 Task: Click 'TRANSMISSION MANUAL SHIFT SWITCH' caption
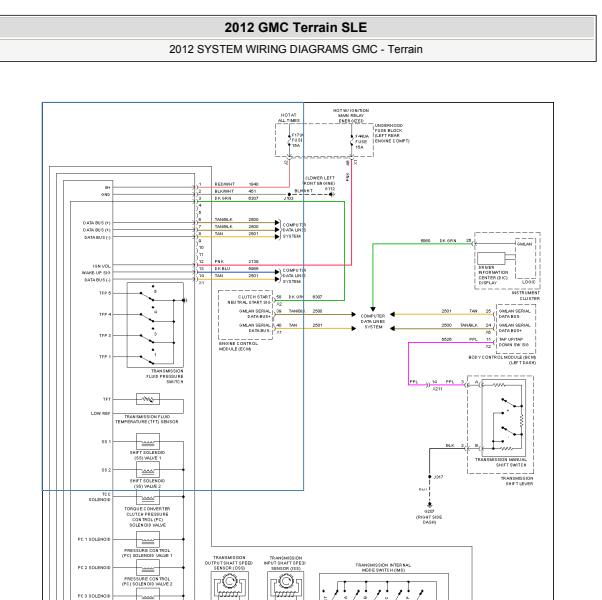501,462
